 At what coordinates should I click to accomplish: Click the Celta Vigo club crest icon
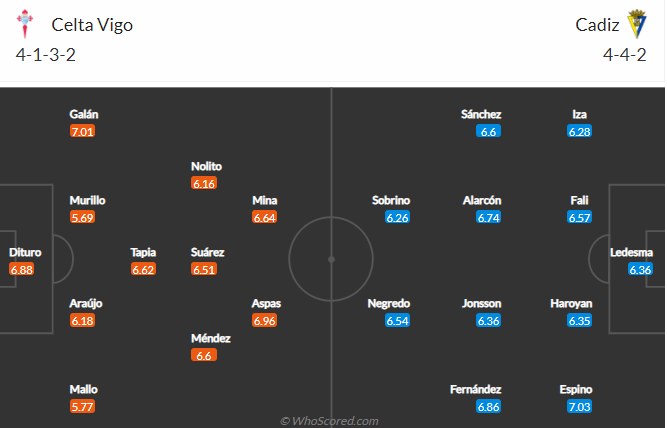(25, 24)
